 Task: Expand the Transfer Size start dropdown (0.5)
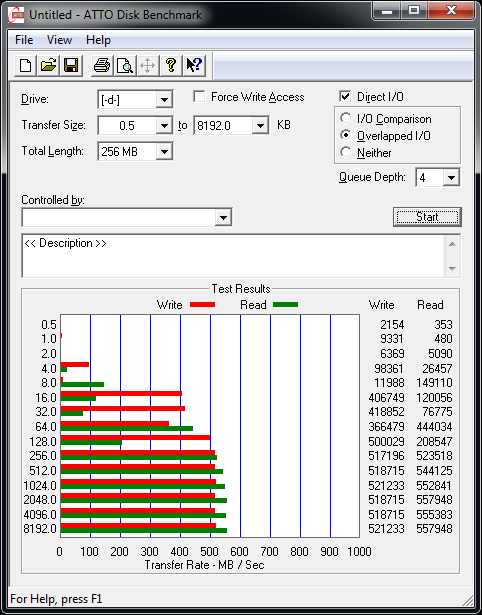(164, 126)
